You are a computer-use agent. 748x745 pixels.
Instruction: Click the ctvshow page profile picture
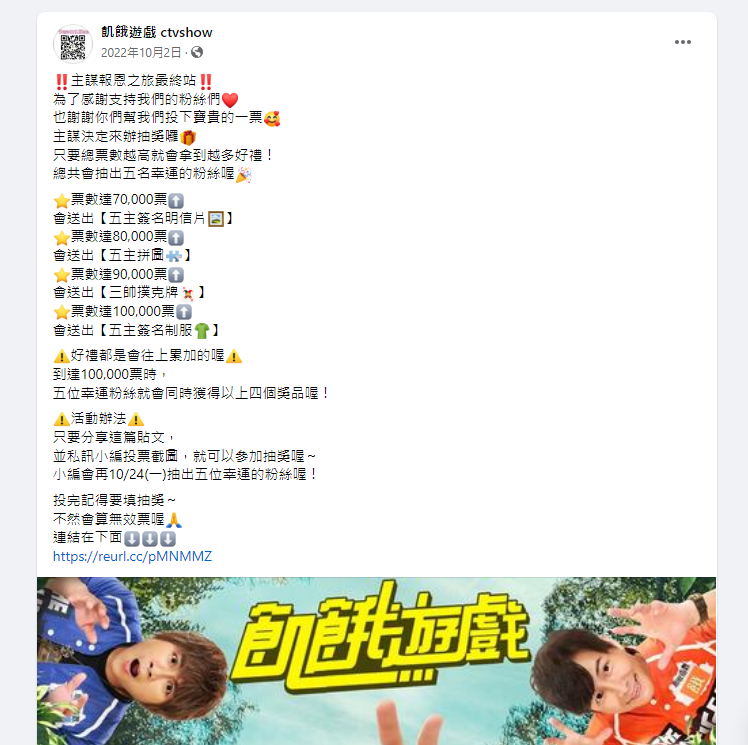(x=73, y=44)
